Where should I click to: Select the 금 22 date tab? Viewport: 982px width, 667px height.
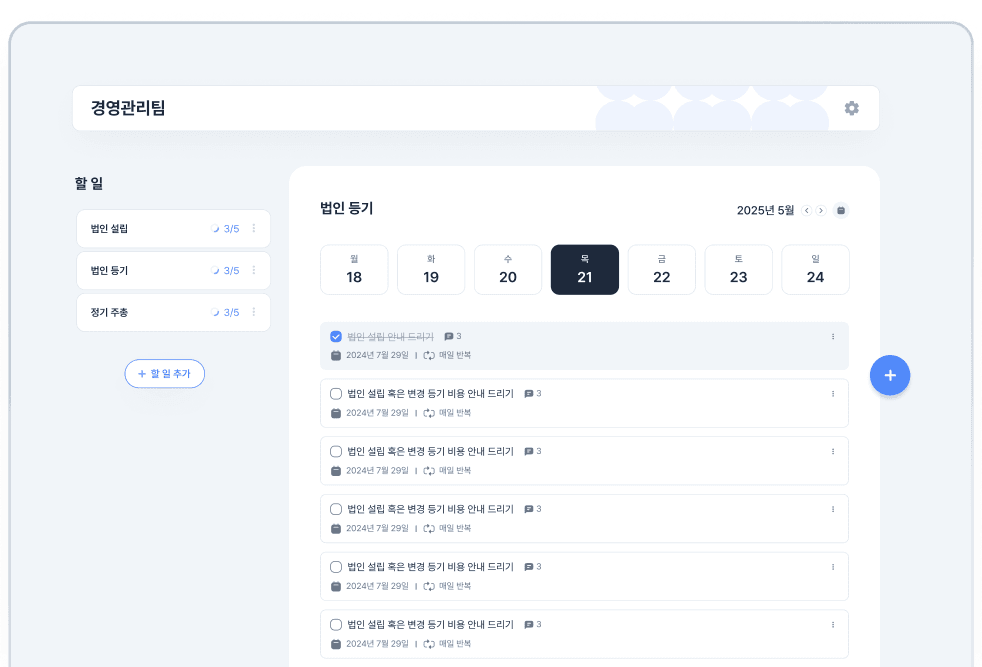tap(661, 269)
